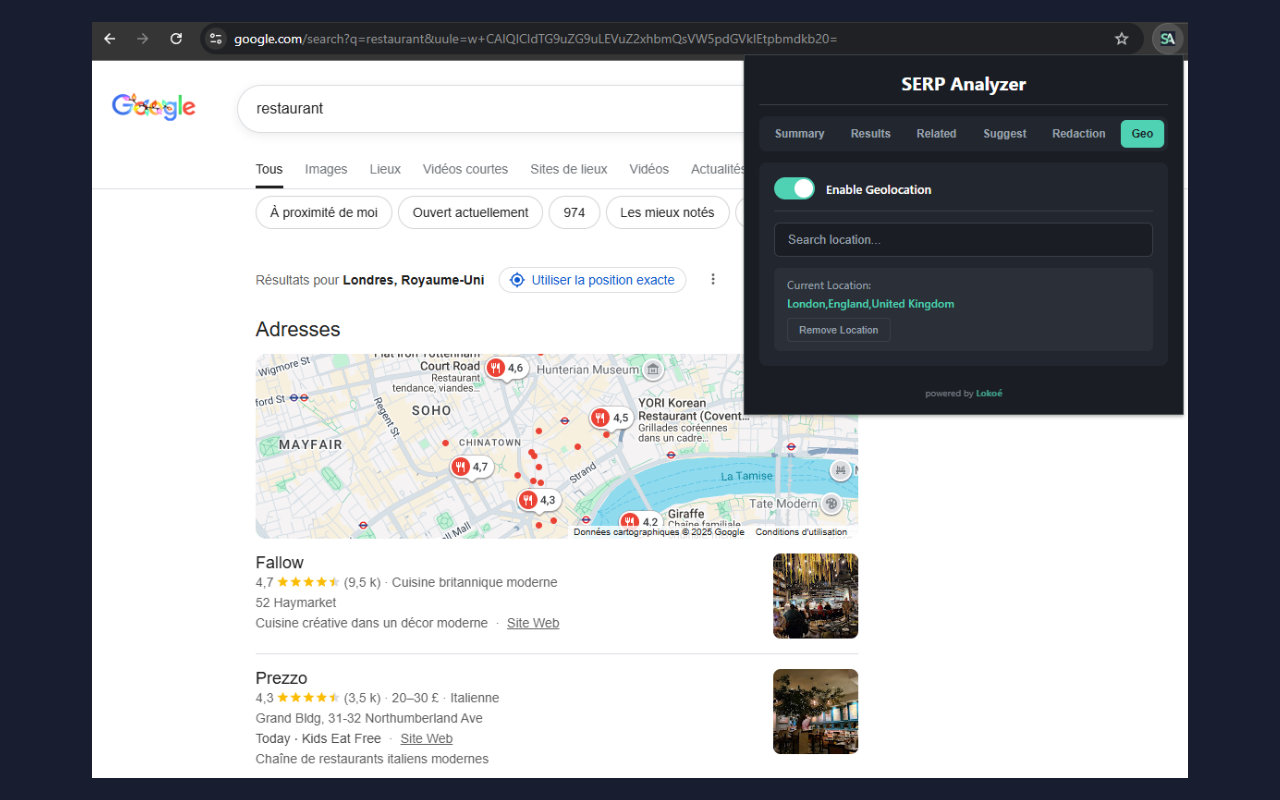The width and height of the screenshot is (1280, 800).
Task: Switch to Vidéos search tab
Action: [649, 169]
